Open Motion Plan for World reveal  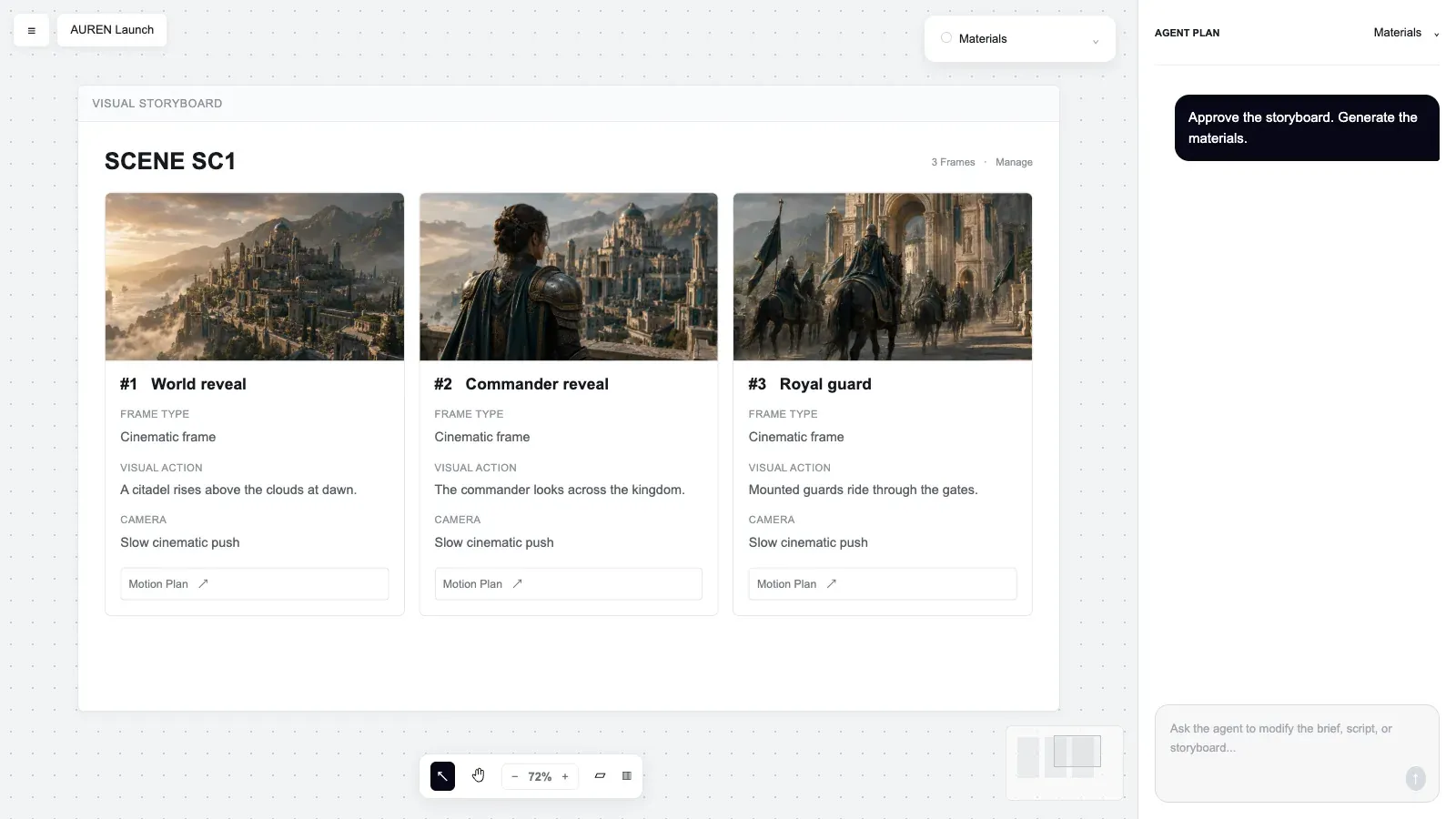[x=254, y=584]
